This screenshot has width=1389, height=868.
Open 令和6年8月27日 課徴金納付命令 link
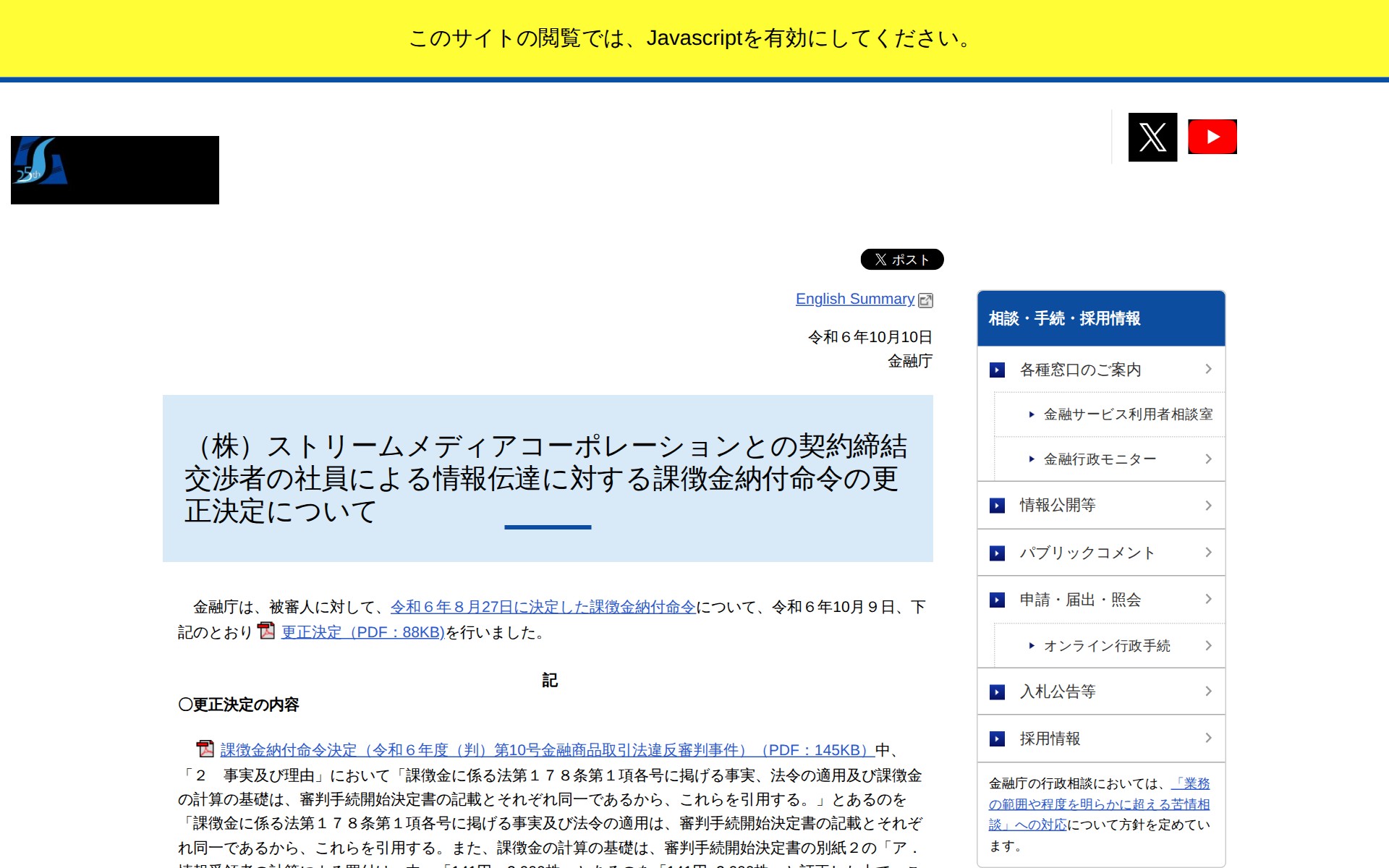click(543, 607)
